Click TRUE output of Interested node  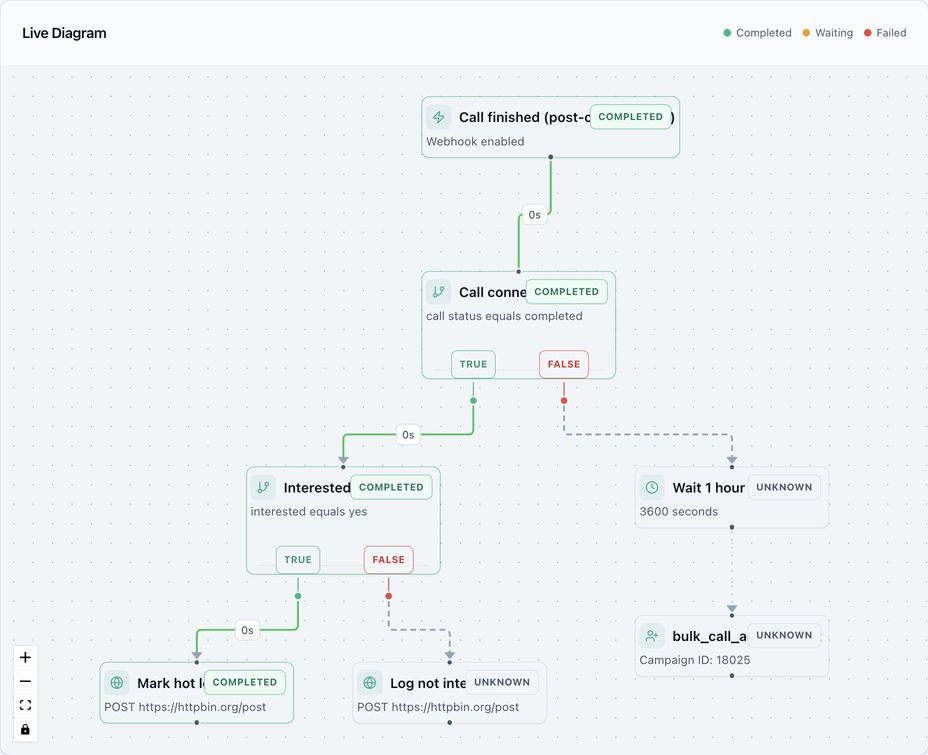pyautogui.click(x=298, y=559)
